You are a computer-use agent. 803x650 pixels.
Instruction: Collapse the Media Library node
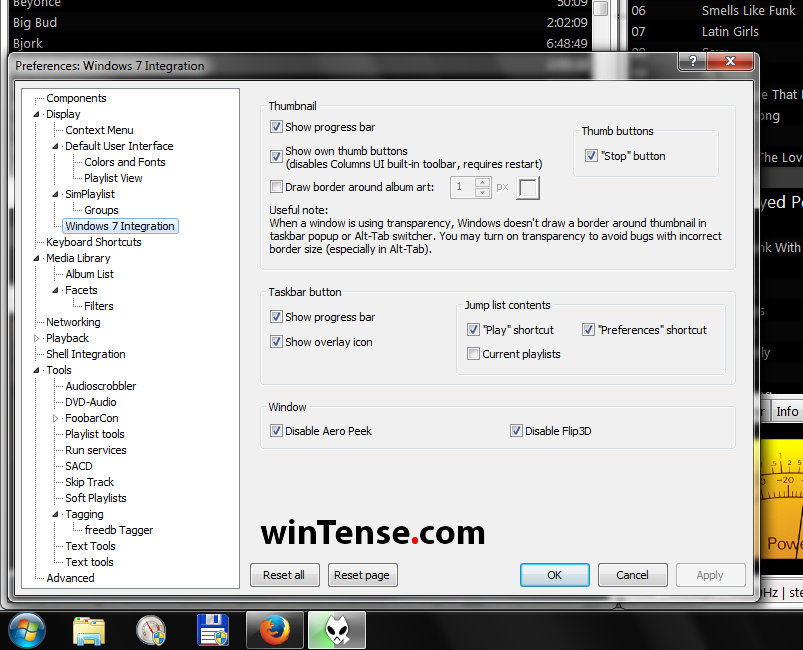click(x=36, y=258)
